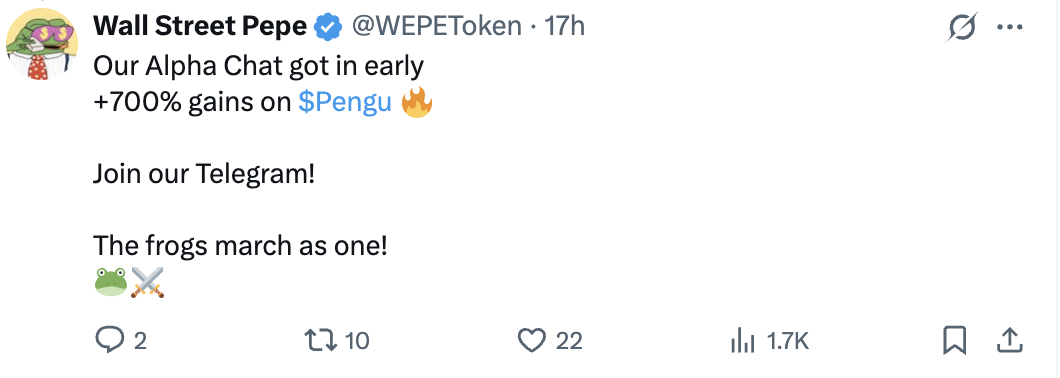This screenshot has height=378, width=1060.
Task: Click "The frogs march as one!" line
Action: (241, 245)
